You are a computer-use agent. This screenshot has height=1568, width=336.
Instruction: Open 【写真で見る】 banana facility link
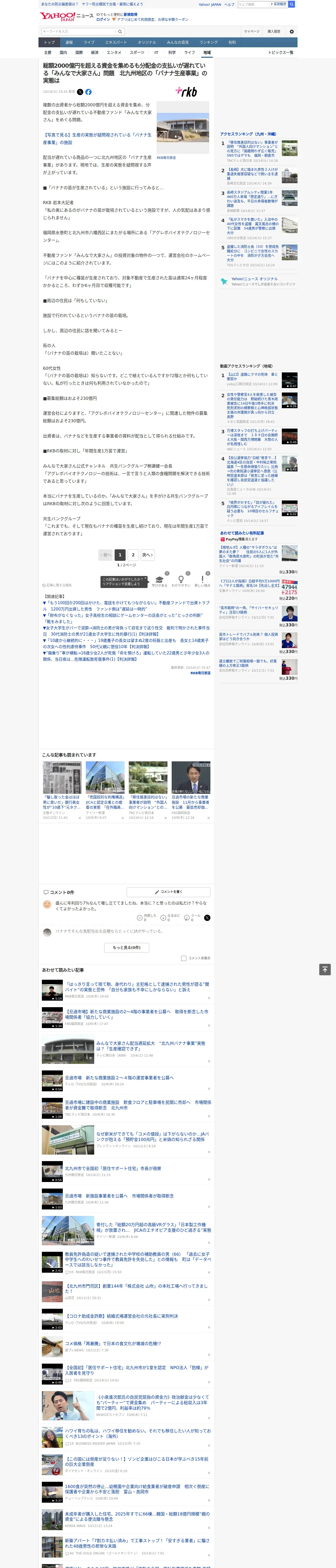click(x=97, y=139)
